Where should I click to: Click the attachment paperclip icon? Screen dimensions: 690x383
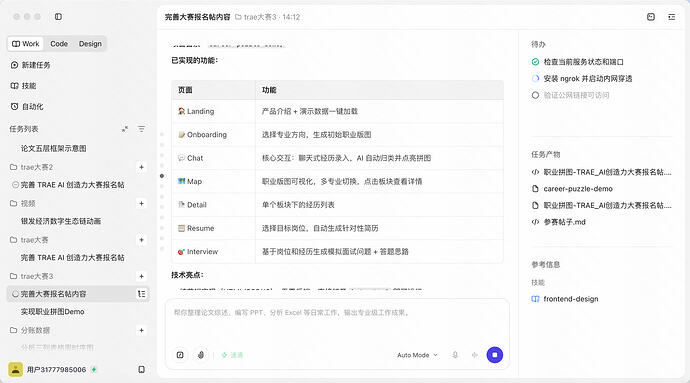(x=201, y=355)
